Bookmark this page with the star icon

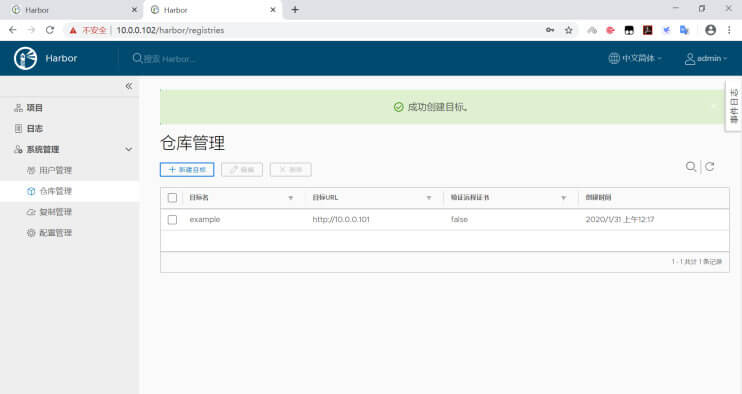569,30
